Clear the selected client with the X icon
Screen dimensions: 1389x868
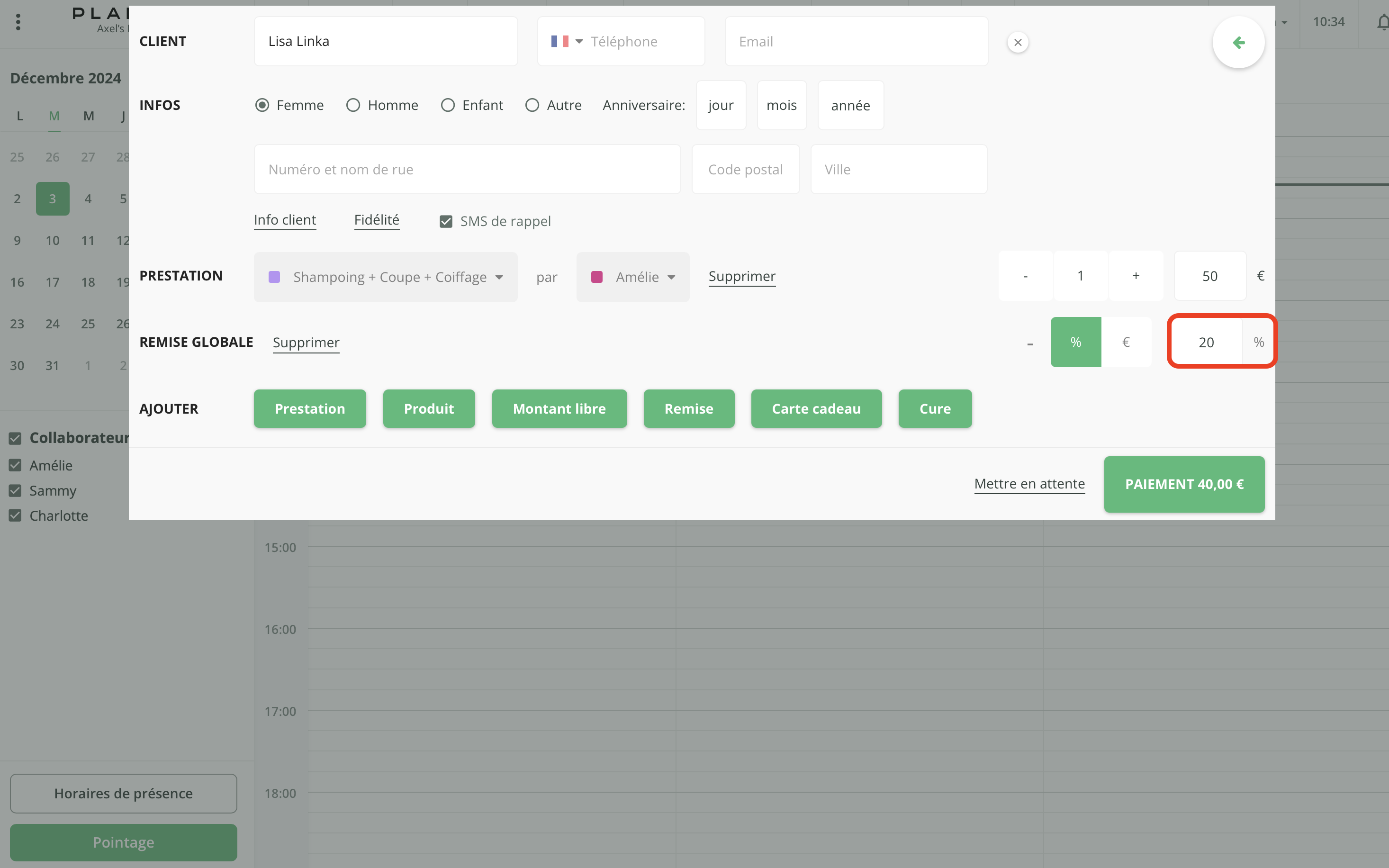pos(1018,42)
